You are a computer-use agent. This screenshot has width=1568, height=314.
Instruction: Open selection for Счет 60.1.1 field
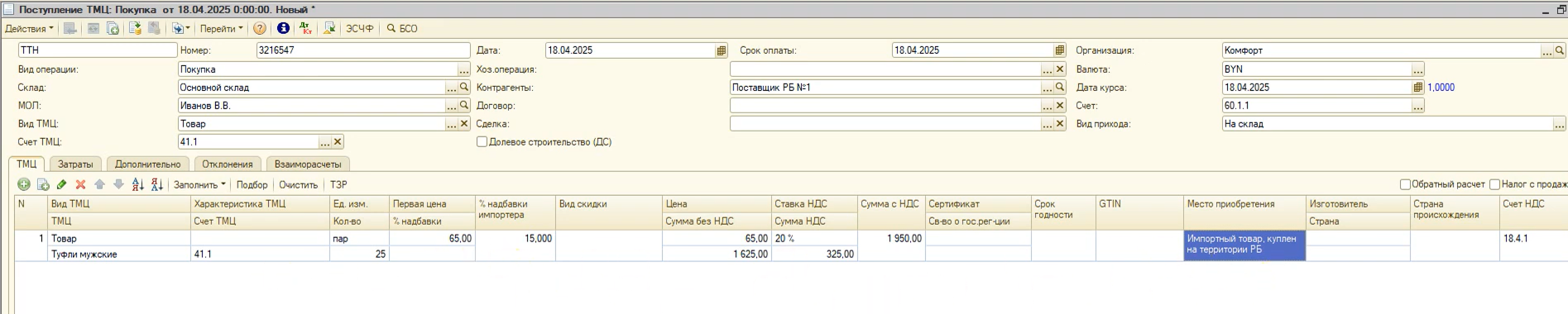point(1418,106)
